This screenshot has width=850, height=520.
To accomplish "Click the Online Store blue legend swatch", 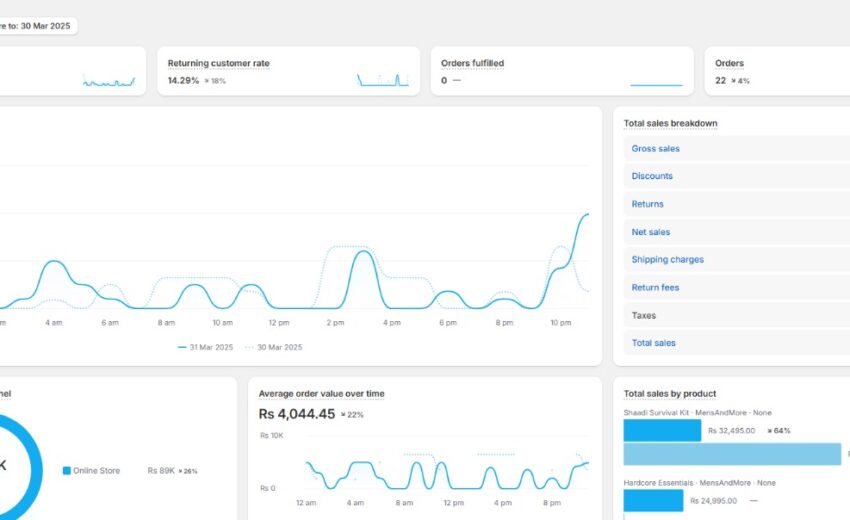I will tap(67, 471).
